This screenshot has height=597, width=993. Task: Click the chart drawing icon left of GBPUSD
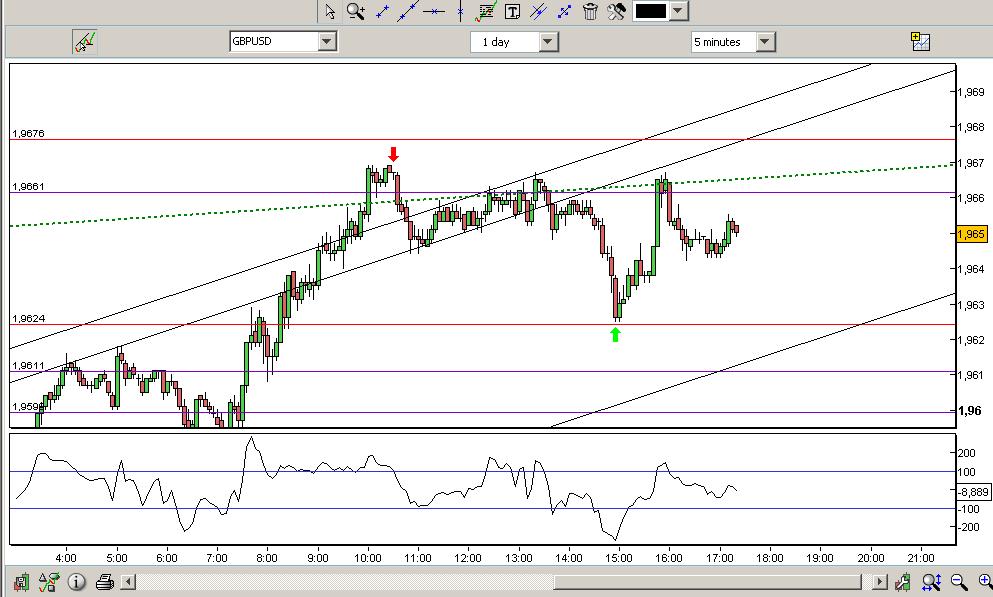[x=84, y=42]
